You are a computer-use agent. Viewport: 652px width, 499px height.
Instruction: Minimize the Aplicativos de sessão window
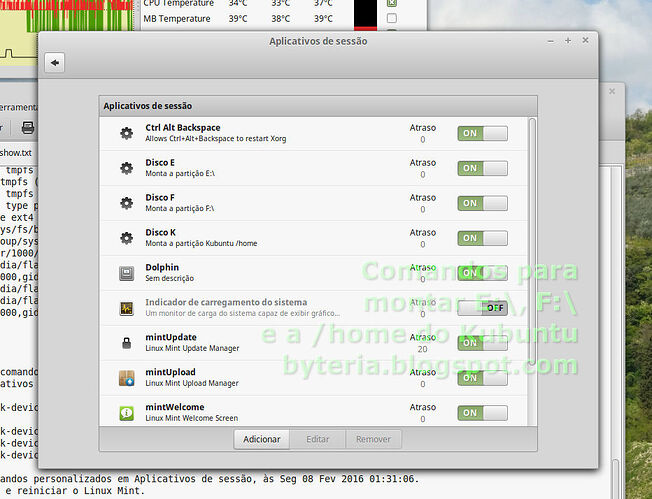pos(551,41)
